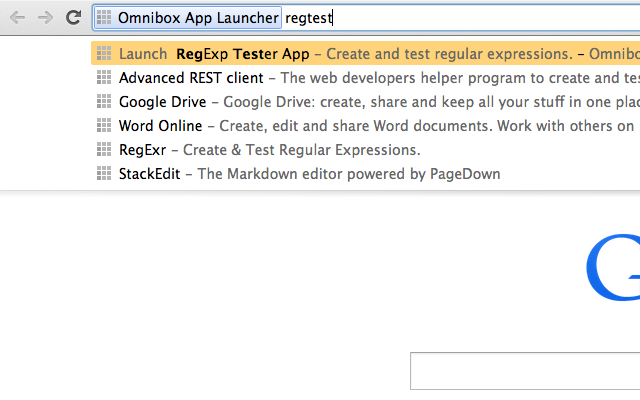Click the Omnibox App Launcher keyword chip
The image size is (640, 400).
pyautogui.click(x=188, y=18)
